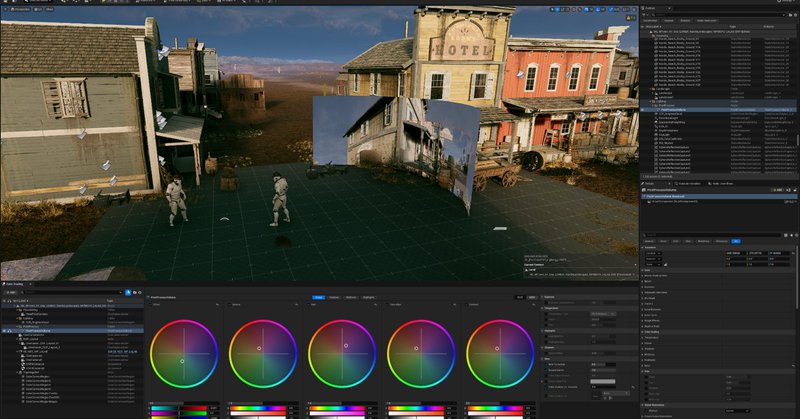Click the reset arrow on the Offset wheel

217,305
